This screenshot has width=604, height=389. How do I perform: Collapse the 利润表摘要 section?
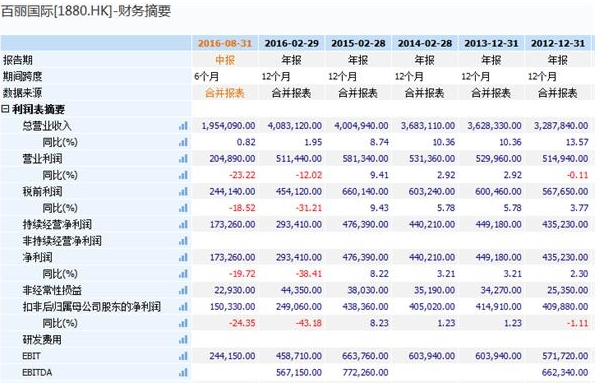pyautogui.click(x=5, y=109)
